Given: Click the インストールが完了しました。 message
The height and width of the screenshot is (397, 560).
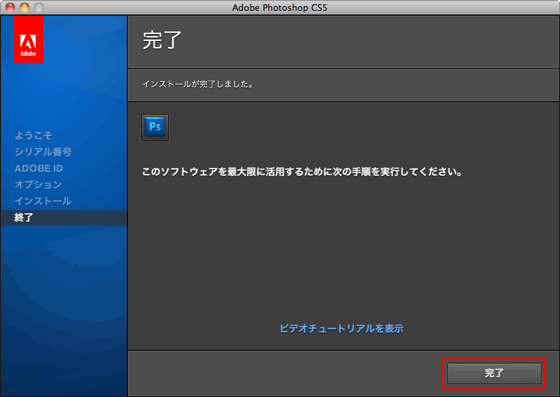Looking at the screenshot, I should 198,84.
